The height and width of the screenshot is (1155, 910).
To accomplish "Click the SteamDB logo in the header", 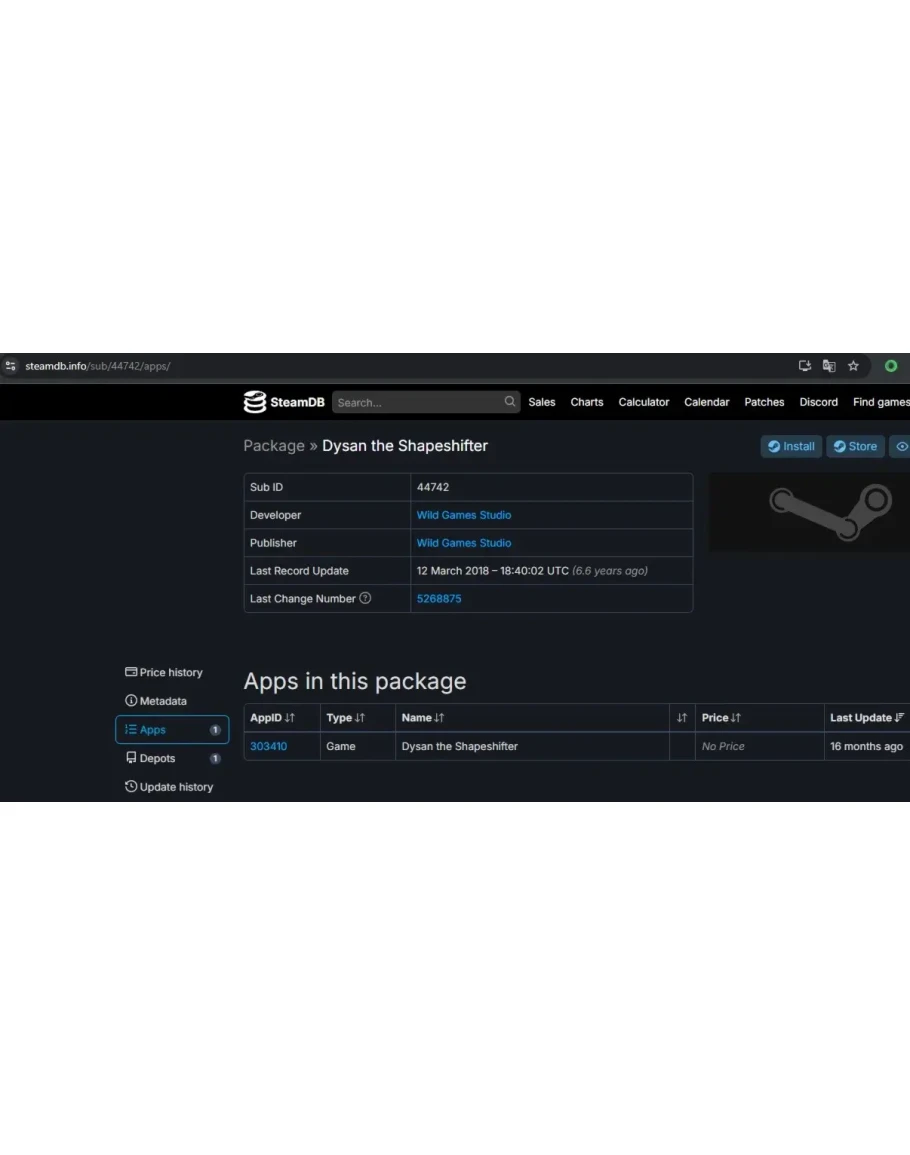I will point(283,402).
